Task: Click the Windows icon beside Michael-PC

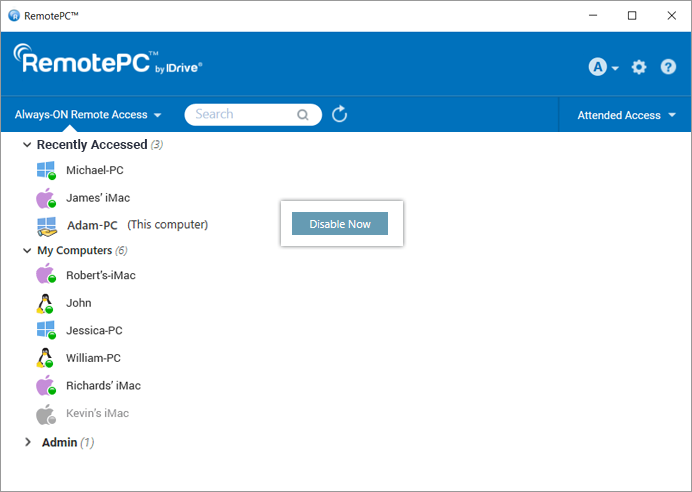Action: (46, 170)
